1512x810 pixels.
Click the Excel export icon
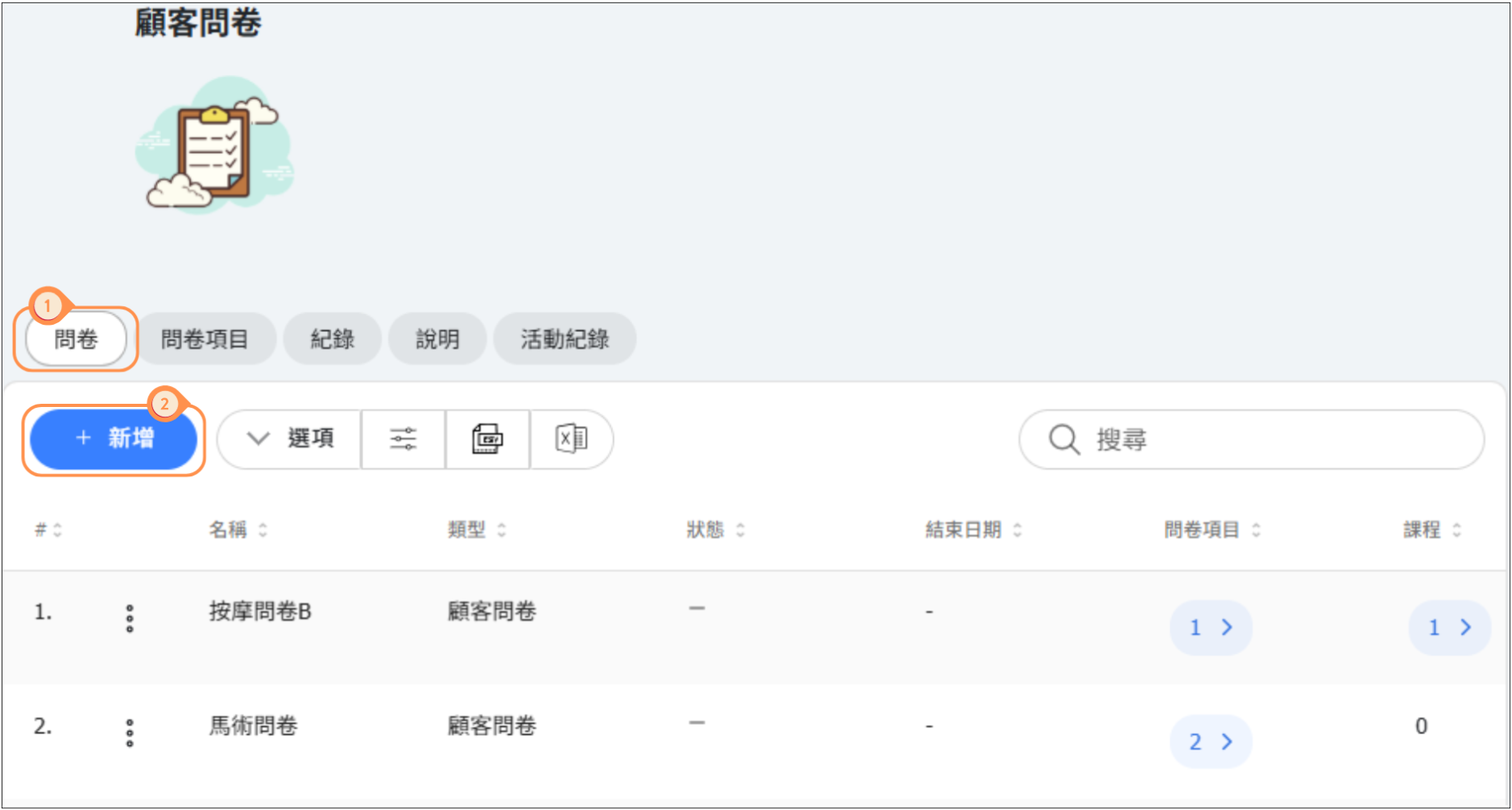[571, 439]
